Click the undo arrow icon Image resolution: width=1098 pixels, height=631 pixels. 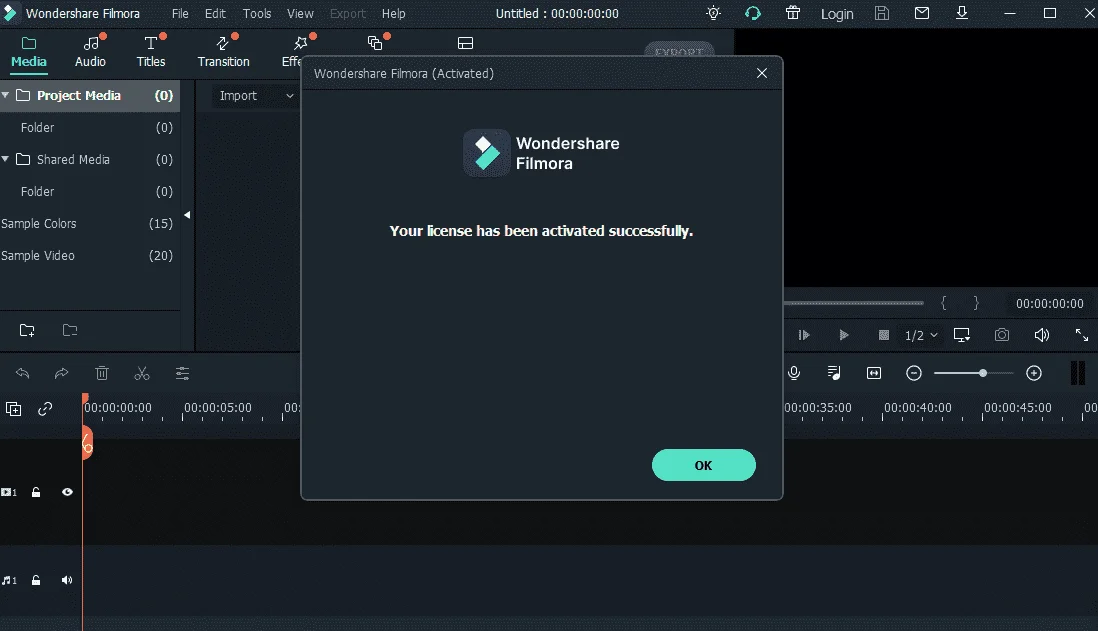22,373
